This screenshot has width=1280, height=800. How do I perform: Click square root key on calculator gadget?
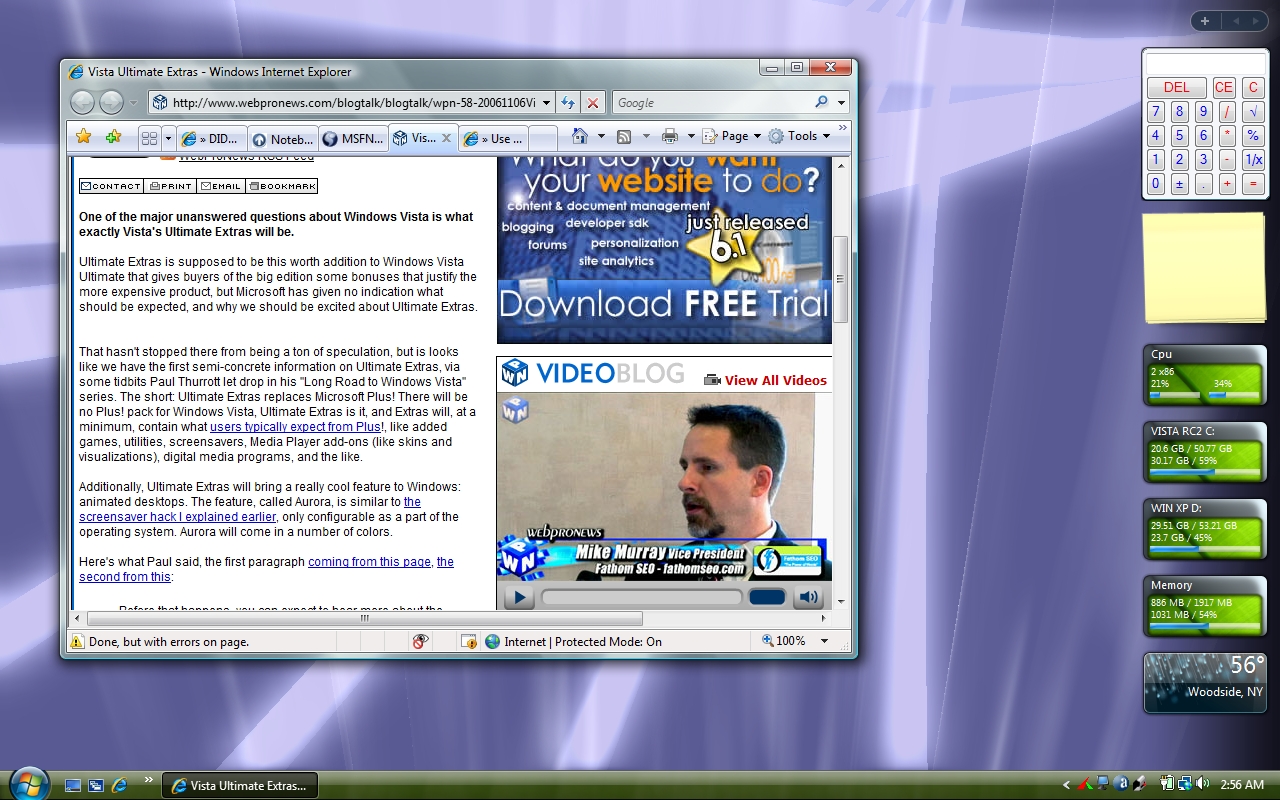pos(1252,111)
